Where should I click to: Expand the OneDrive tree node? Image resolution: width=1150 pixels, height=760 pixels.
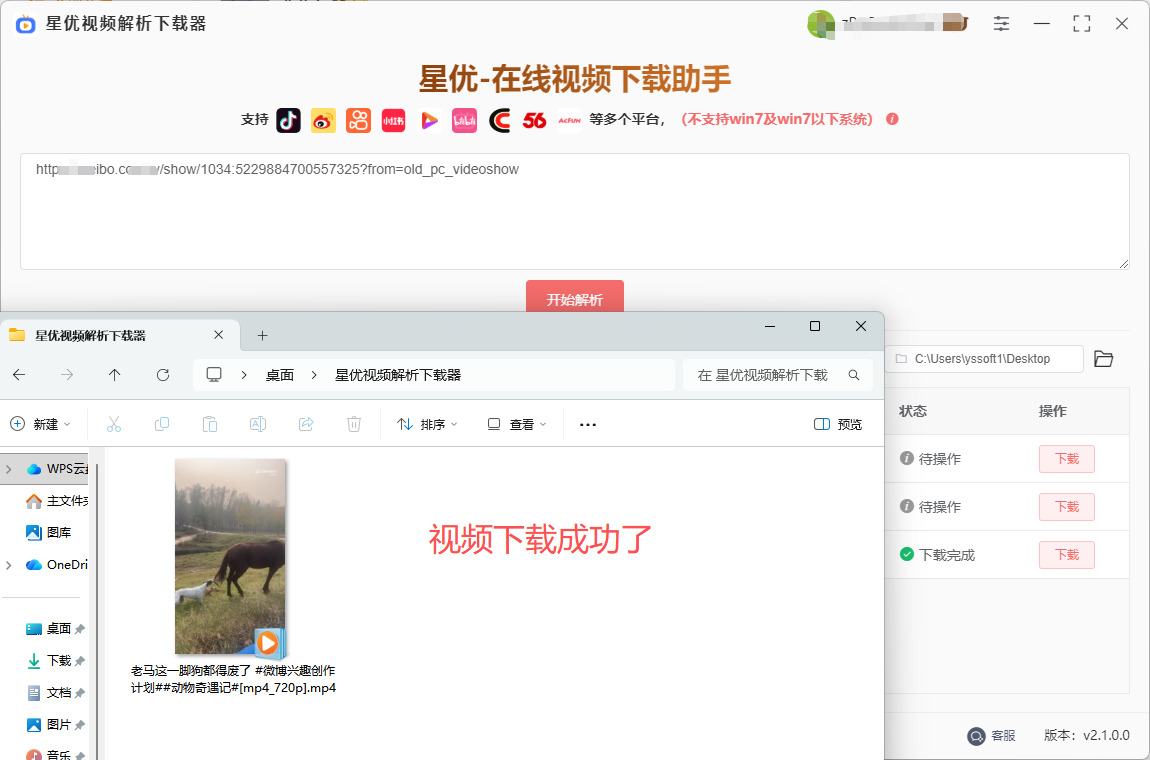9,565
